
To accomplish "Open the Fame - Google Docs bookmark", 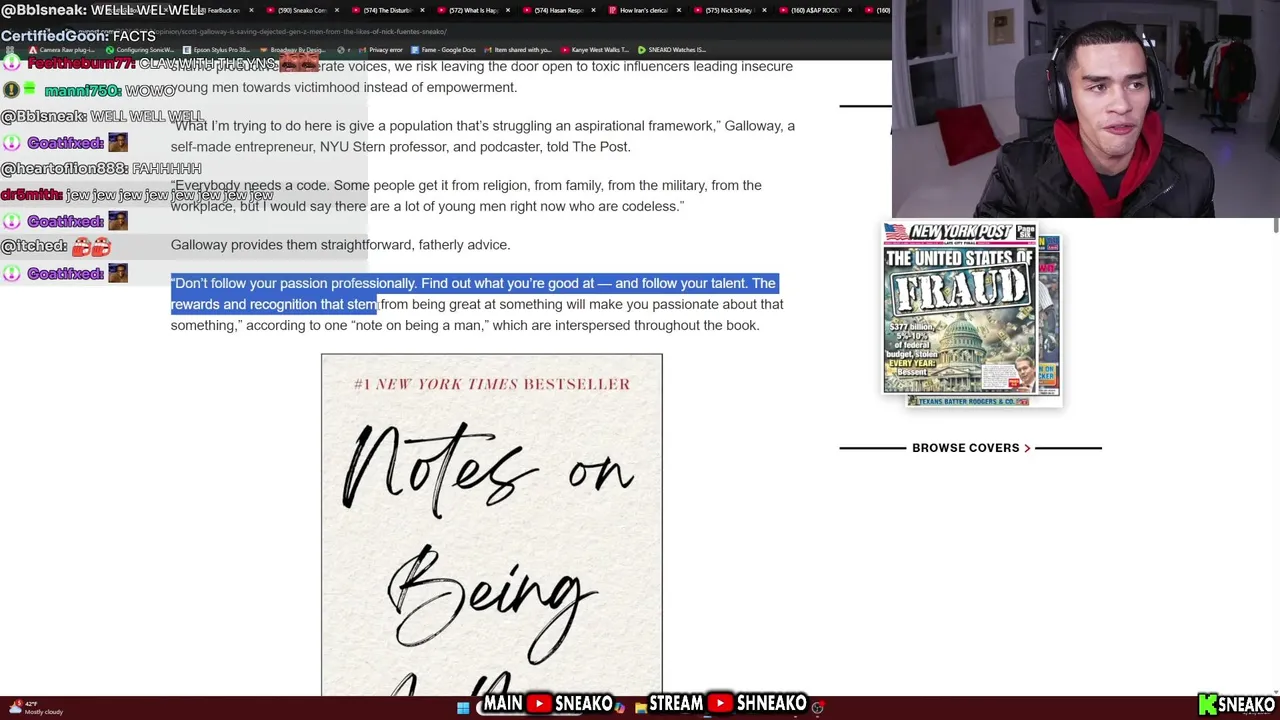I will click(x=442, y=49).
